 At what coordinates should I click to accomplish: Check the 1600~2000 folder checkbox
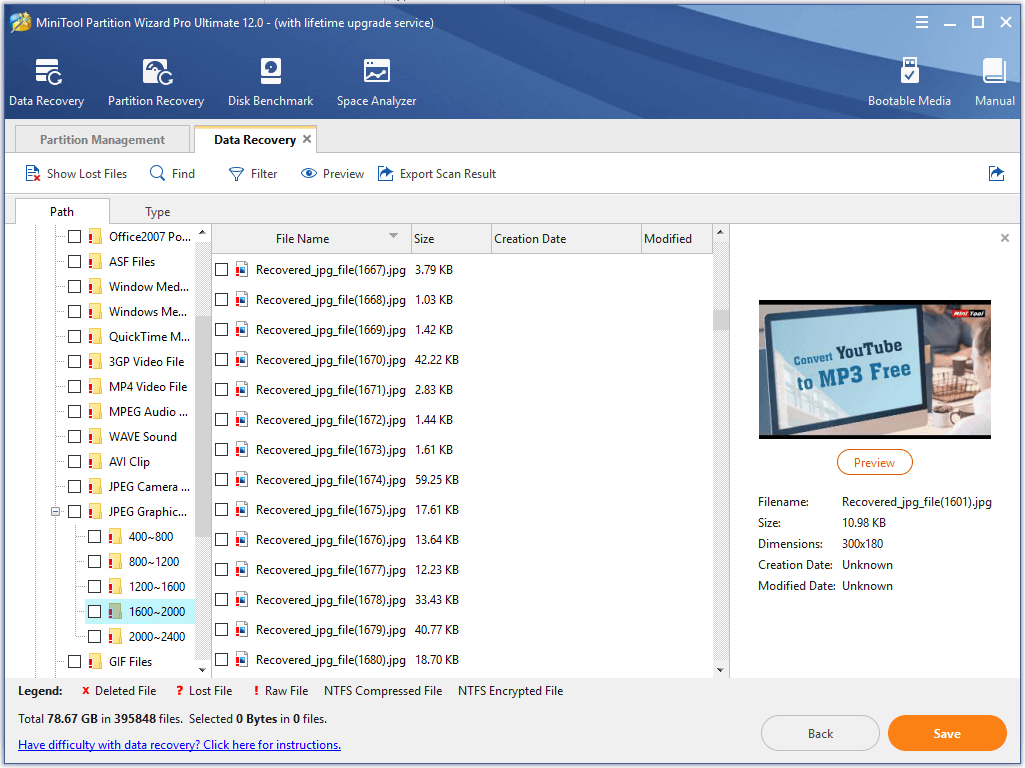(96, 611)
